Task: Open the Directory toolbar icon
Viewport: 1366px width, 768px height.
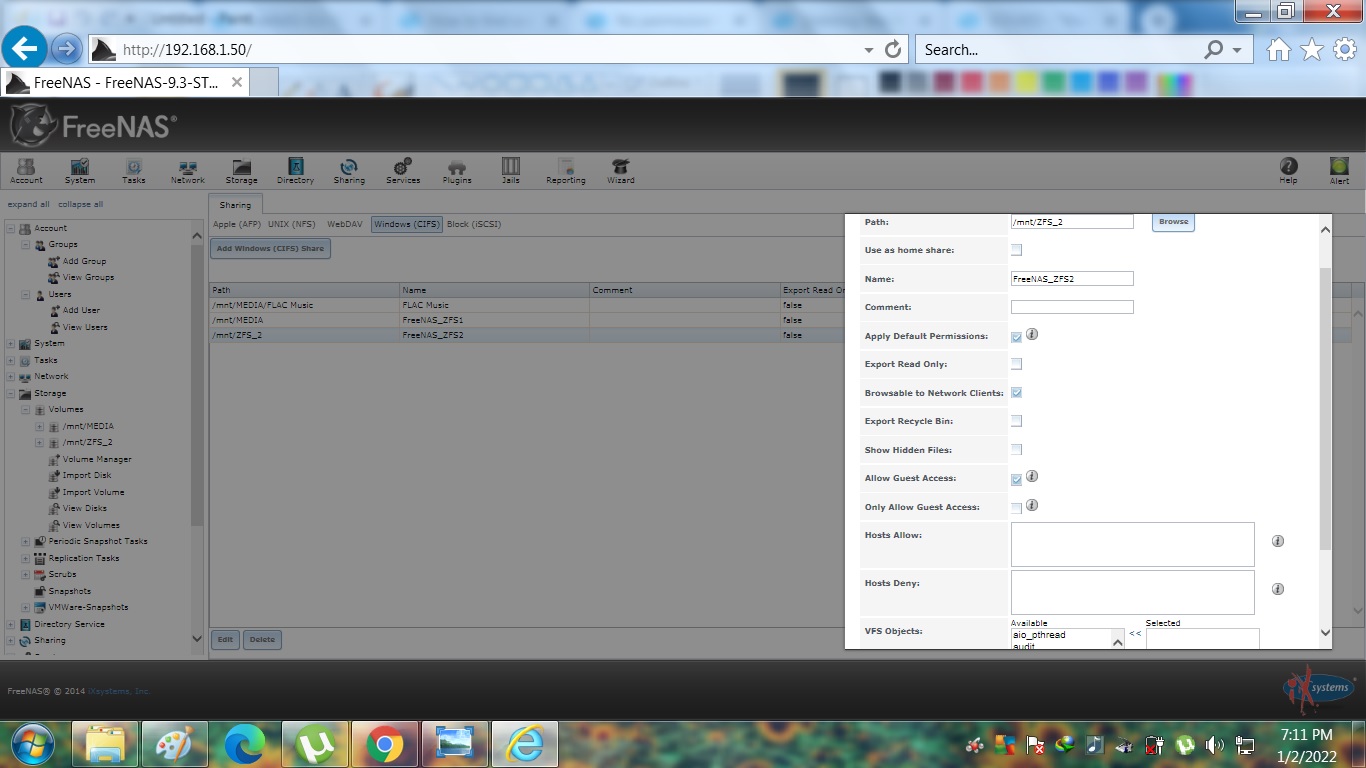Action: pyautogui.click(x=295, y=171)
